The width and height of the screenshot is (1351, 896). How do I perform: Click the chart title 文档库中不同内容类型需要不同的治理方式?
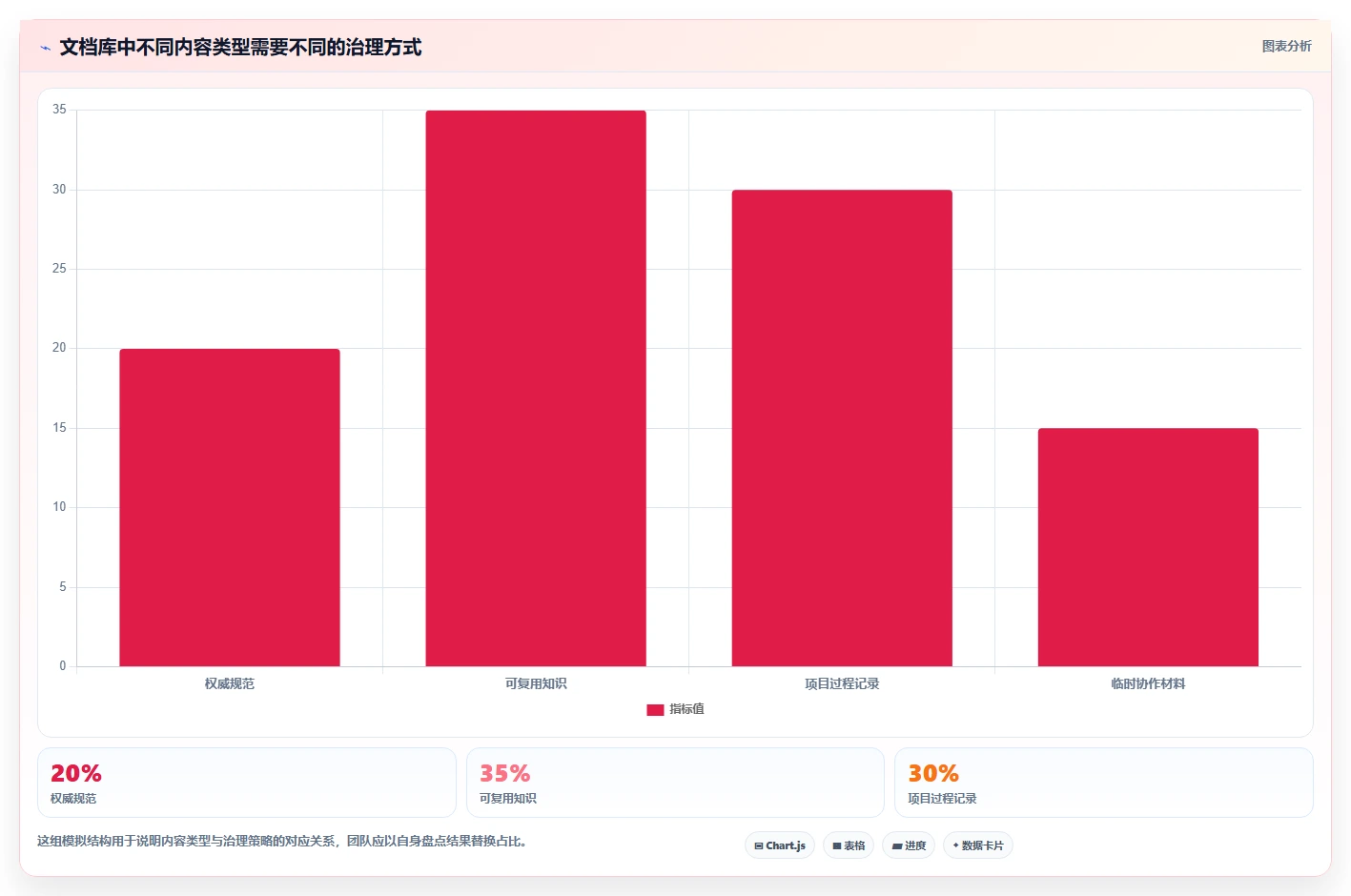240,48
